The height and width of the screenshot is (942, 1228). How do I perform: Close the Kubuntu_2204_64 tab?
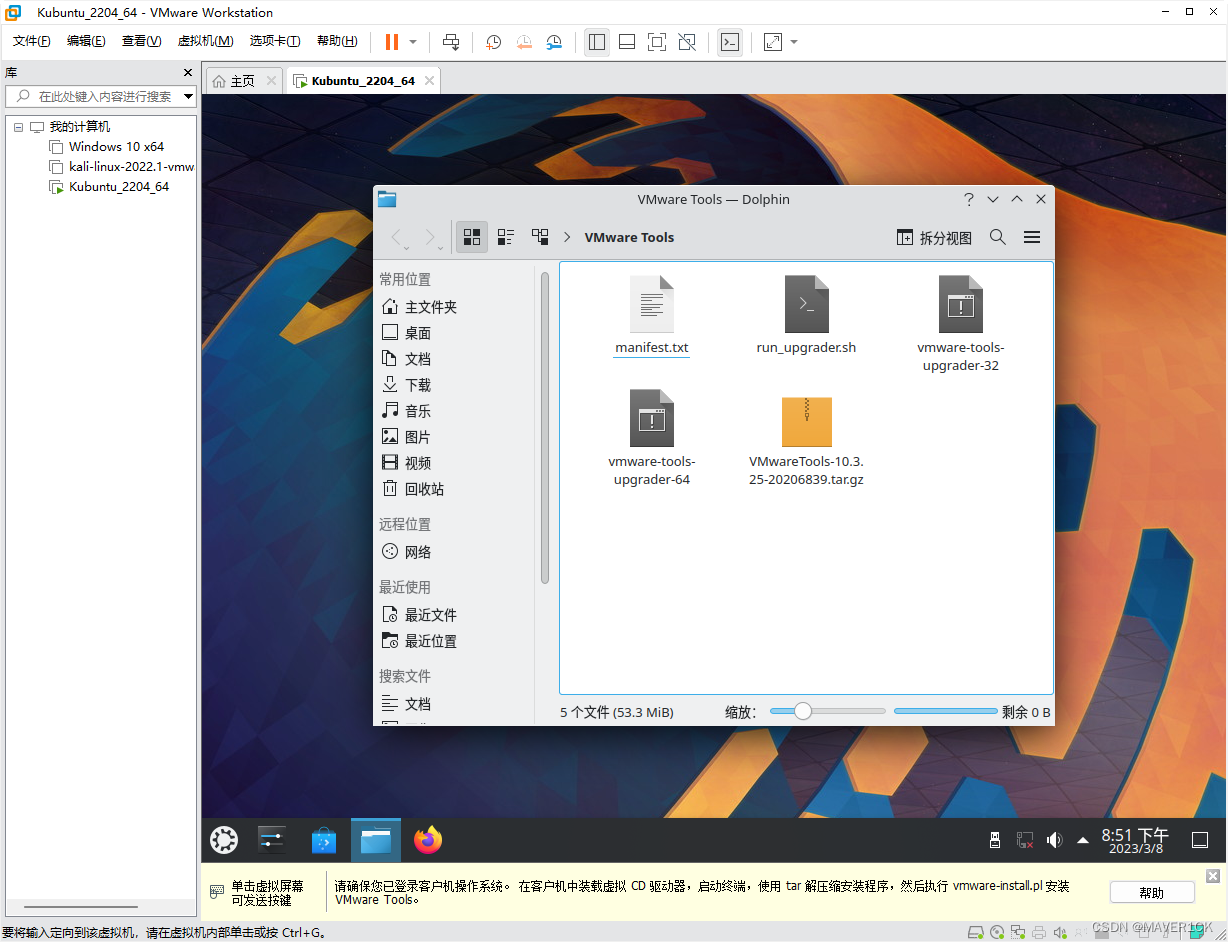[429, 81]
